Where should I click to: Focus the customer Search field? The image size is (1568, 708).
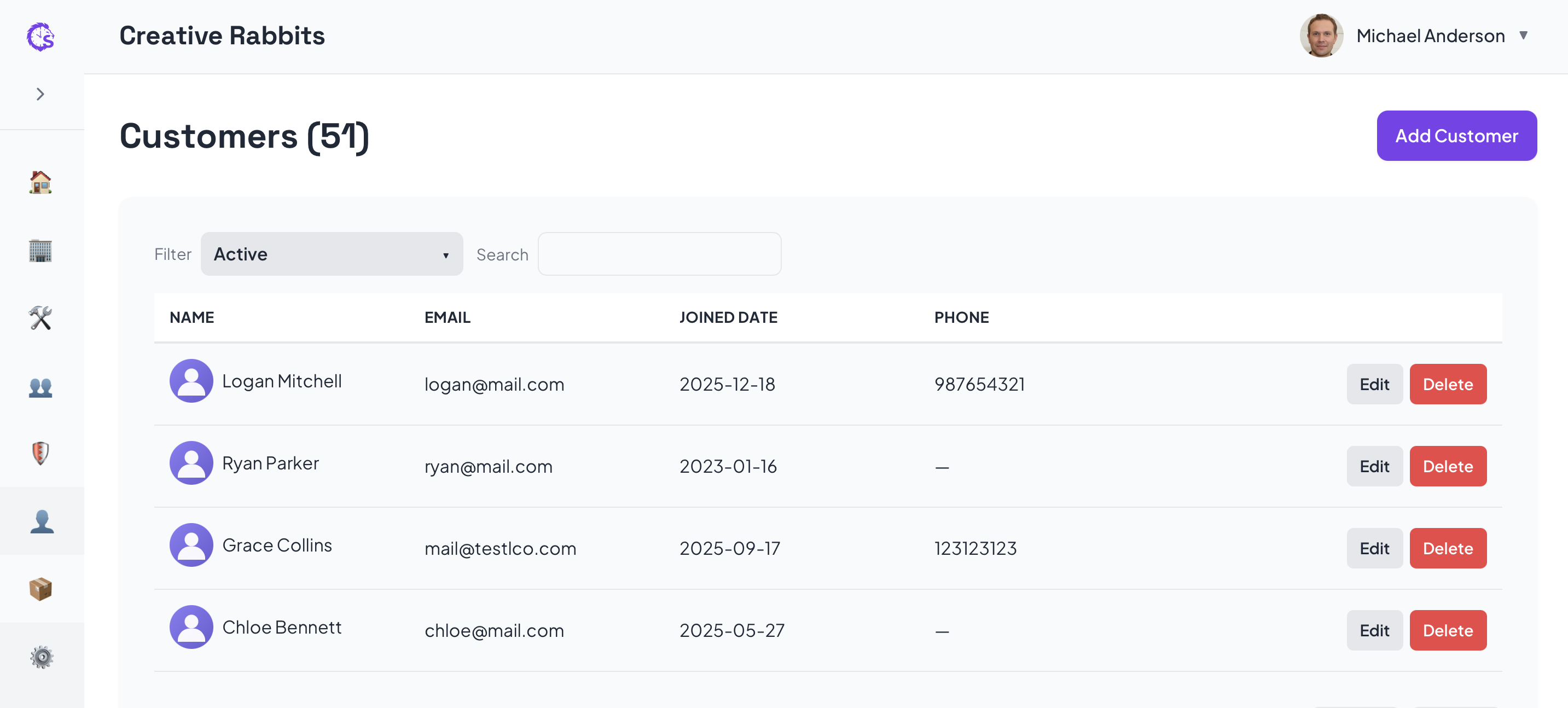click(x=659, y=254)
